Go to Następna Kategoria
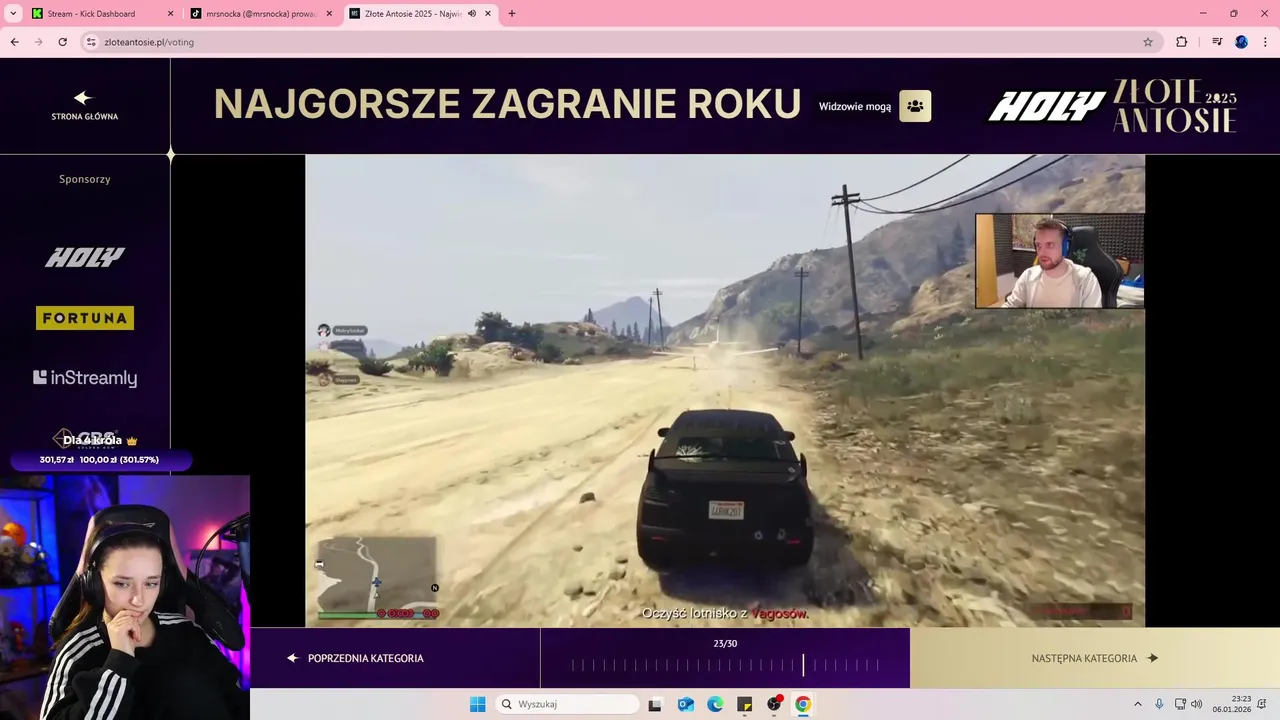The width and height of the screenshot is (1280, 720). 1094,658
